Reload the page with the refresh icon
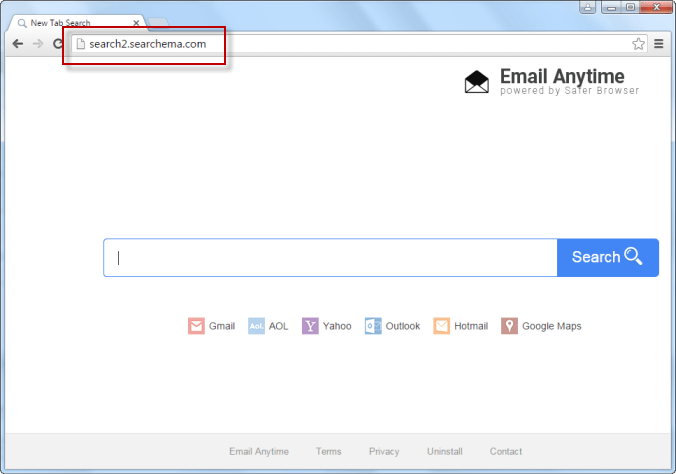This screenshot has width=676, height=474. pos(58,44)
